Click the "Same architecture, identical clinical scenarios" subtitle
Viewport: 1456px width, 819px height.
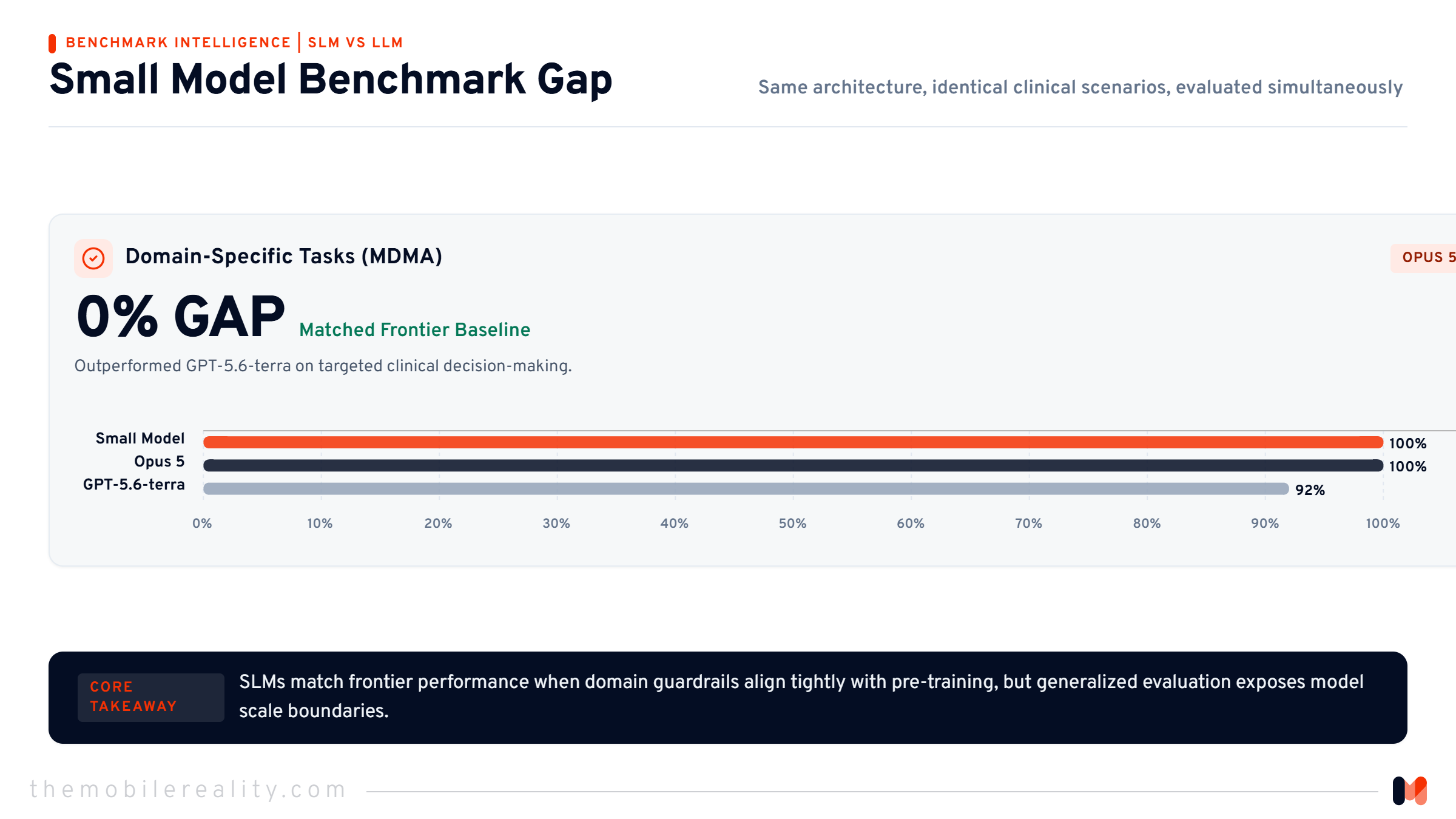point(1080,87)
